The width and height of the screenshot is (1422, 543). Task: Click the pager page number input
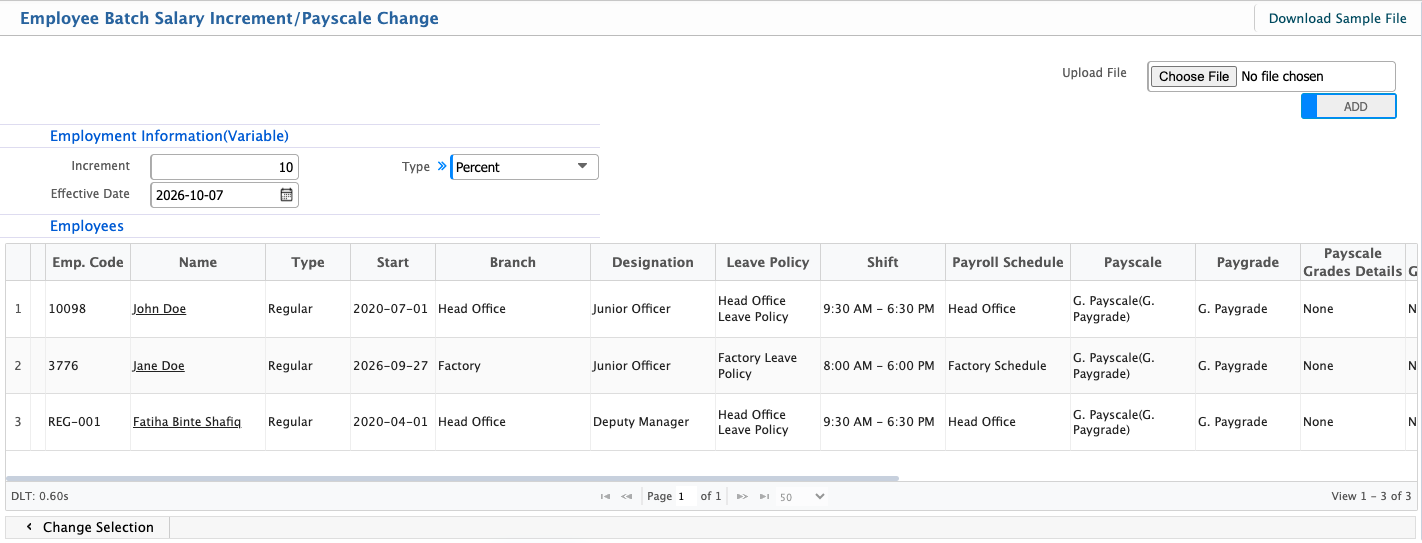point(684,496)
